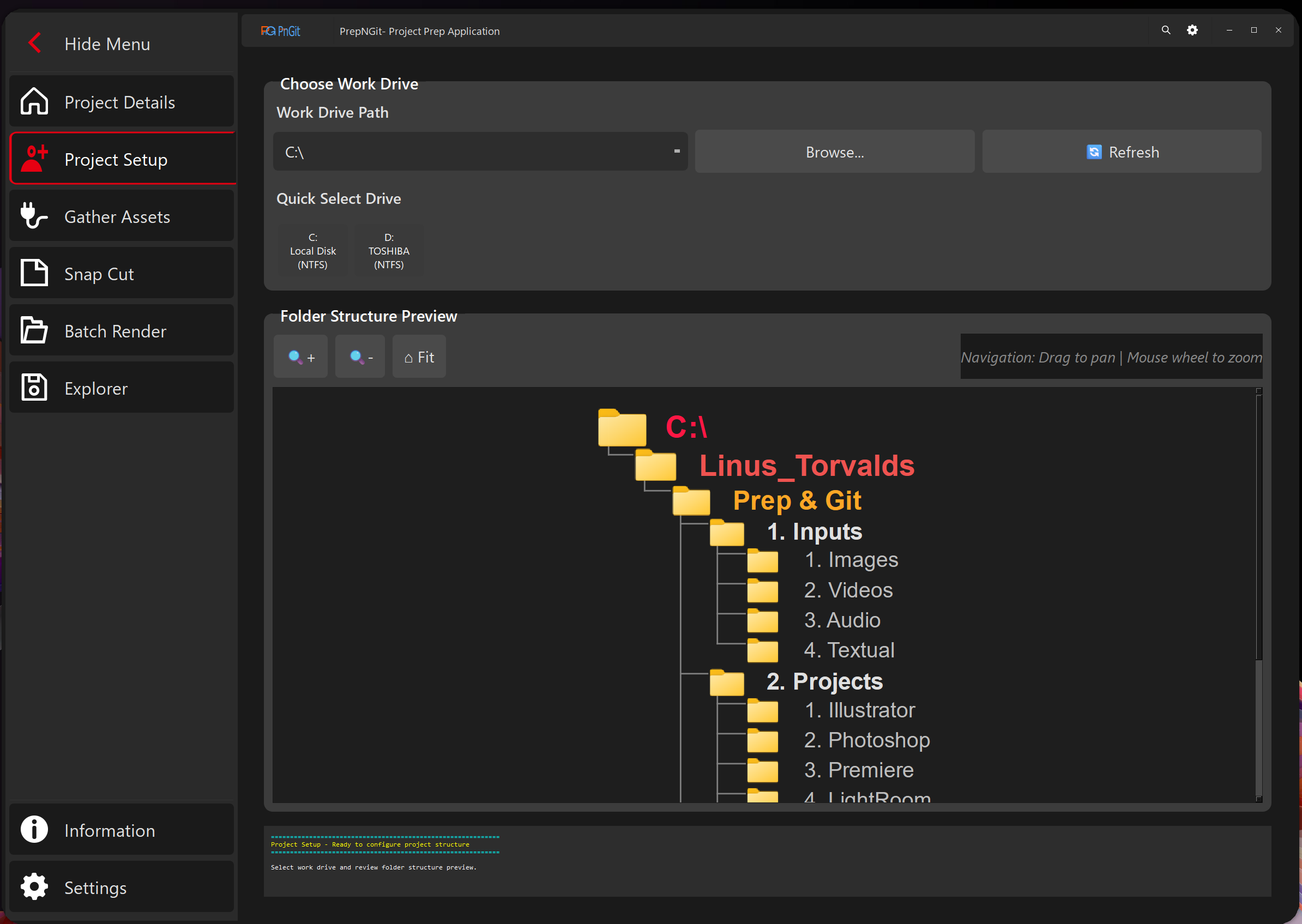Fit folder preview to view
The width and height of the screenshot is (1302, 924).
coord(419,357)
